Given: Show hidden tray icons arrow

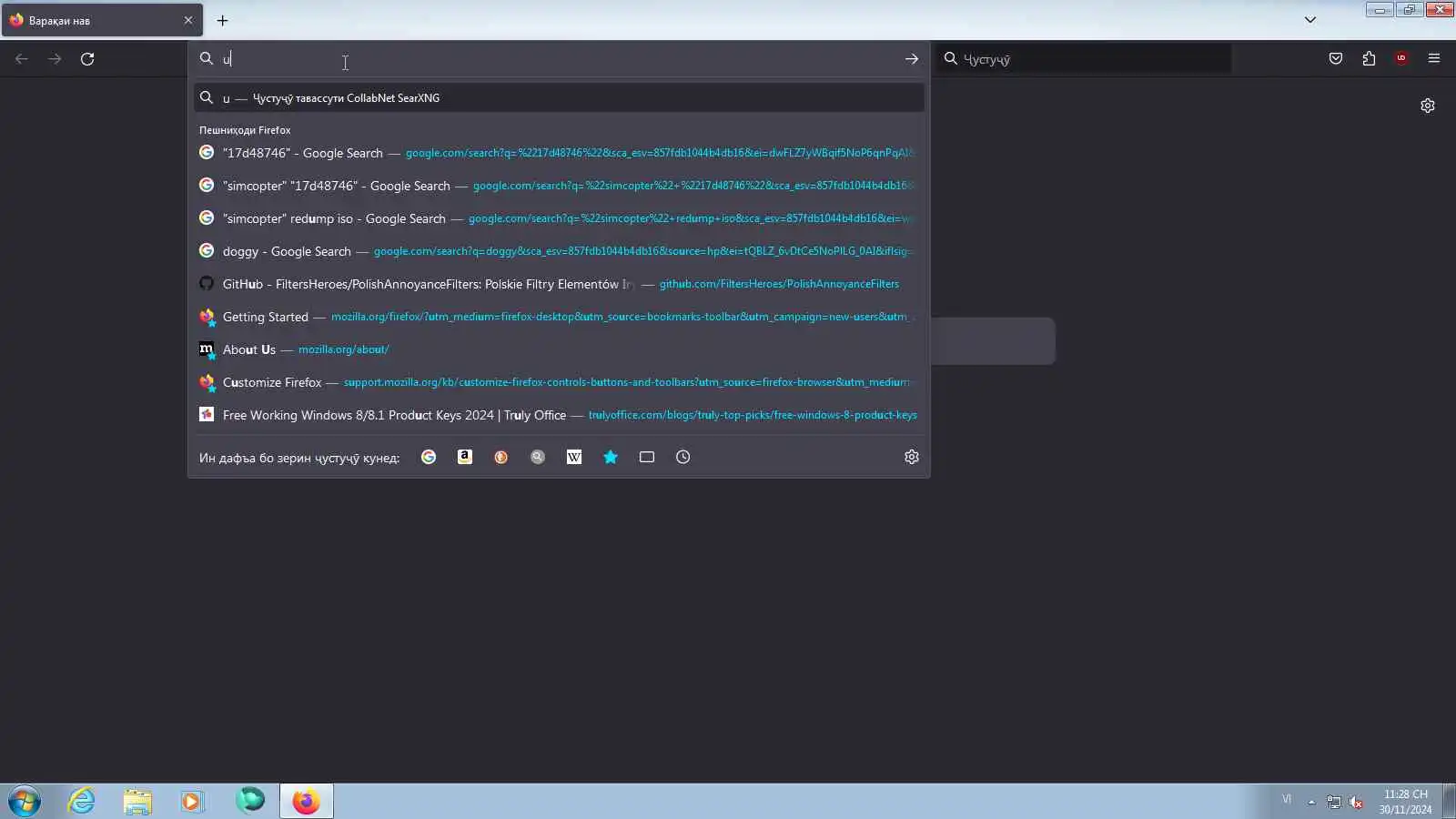Looking at the screenshot, I should click(x=1311, y=802).
